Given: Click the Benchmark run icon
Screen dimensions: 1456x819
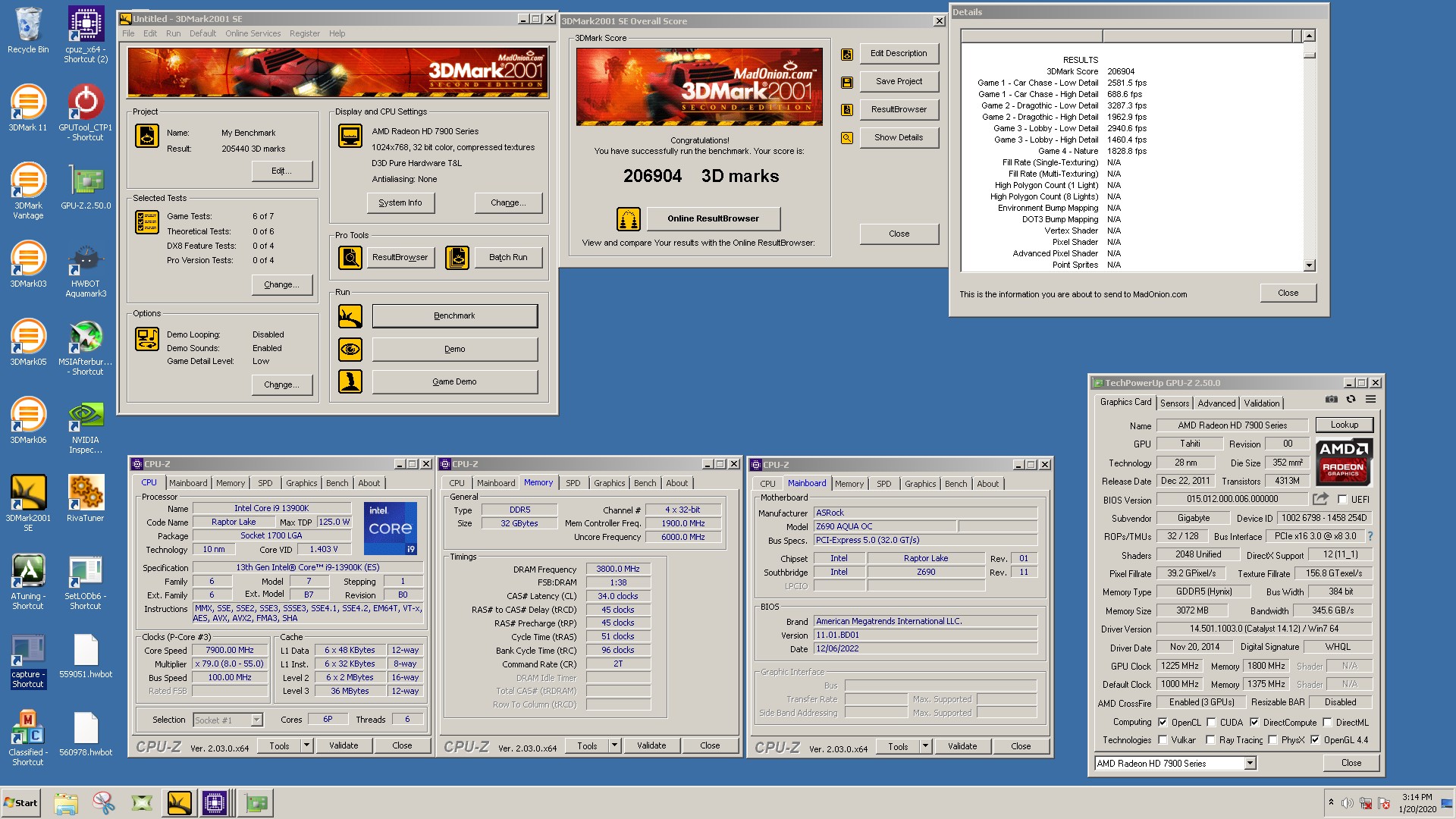Looking at the screenshot, I should pyautogui.click(x=350, y=316).
